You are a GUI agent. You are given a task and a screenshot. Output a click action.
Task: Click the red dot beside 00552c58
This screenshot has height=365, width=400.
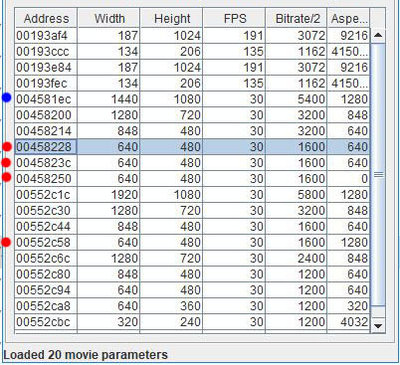[6, 242]
